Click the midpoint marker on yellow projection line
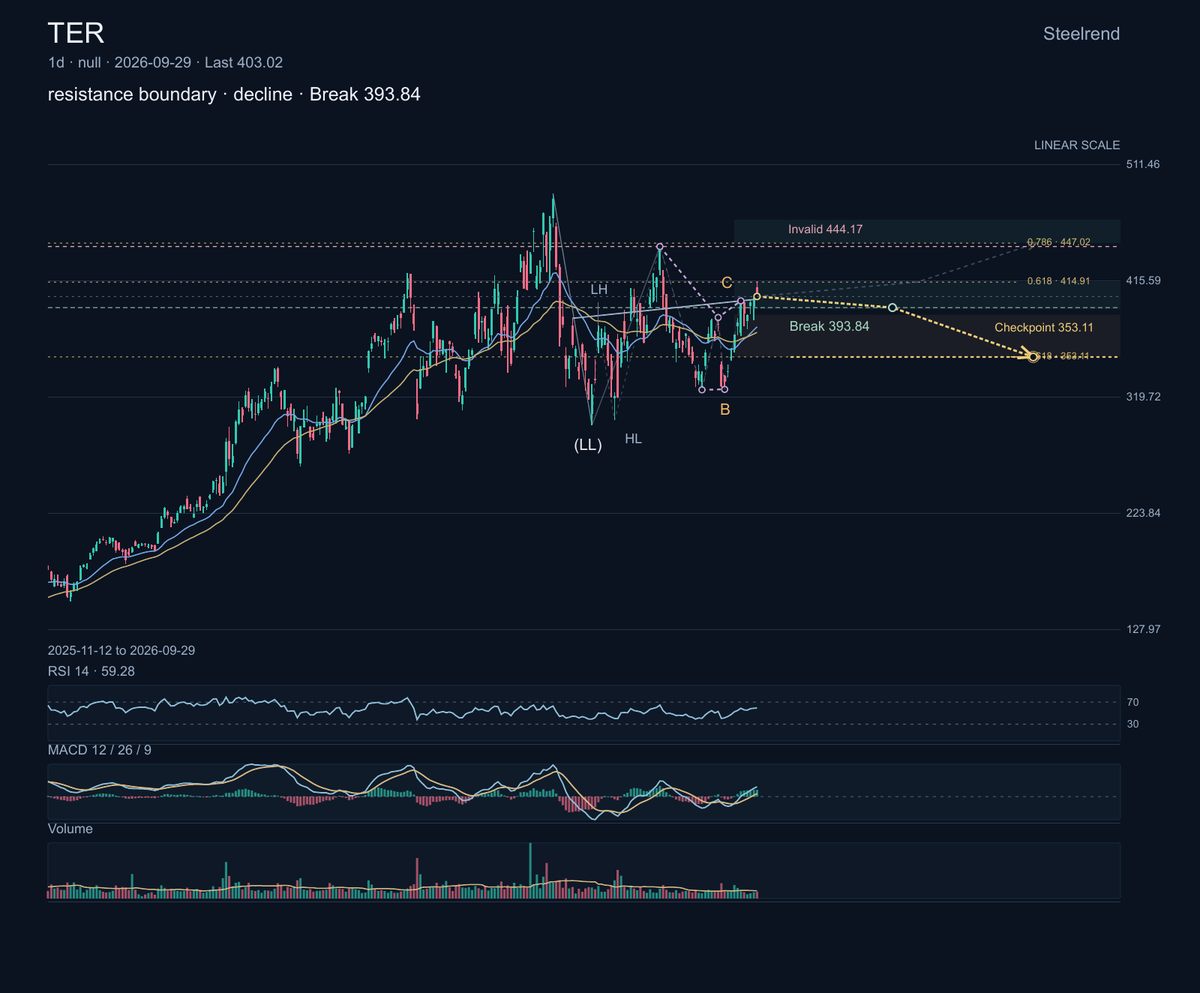The image size is (1200, 993). click(892, 307)
